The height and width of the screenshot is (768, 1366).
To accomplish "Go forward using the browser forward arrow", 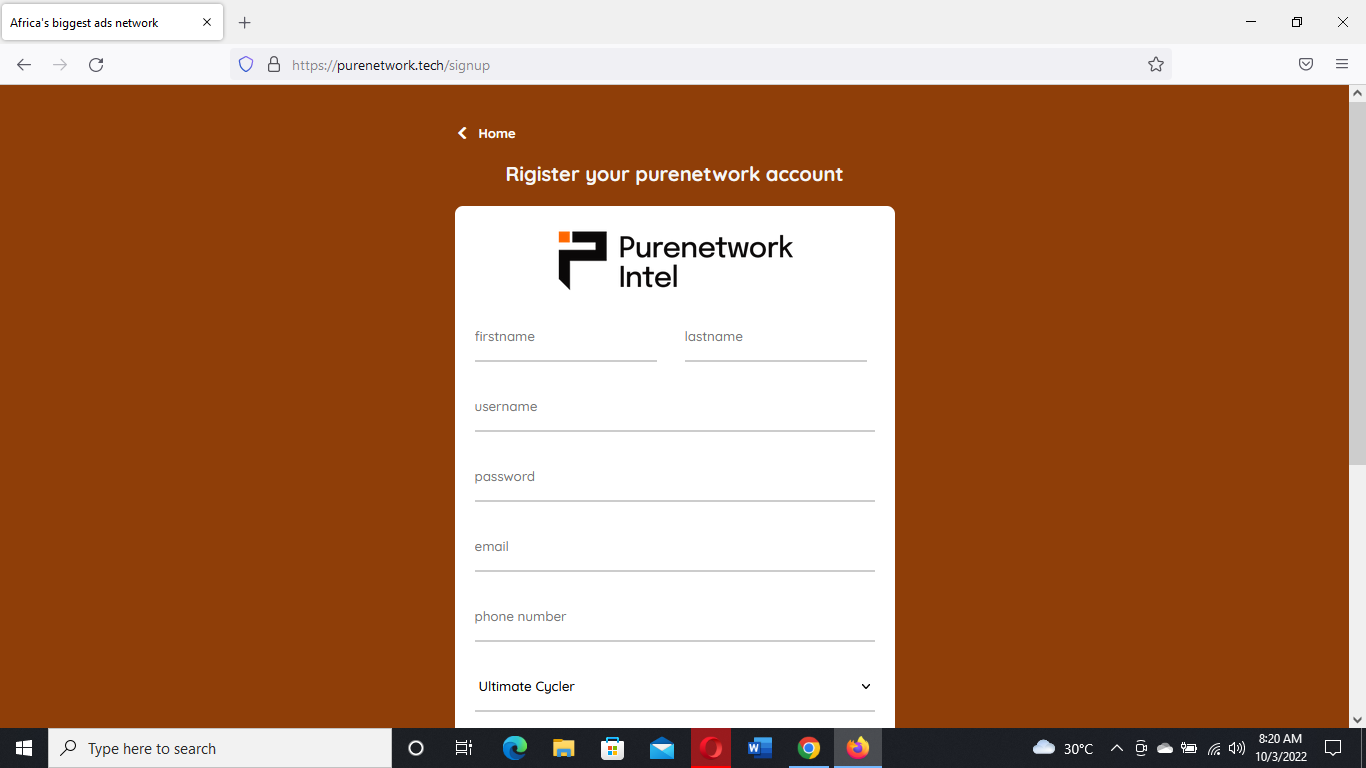I will (x=60, y=64).
